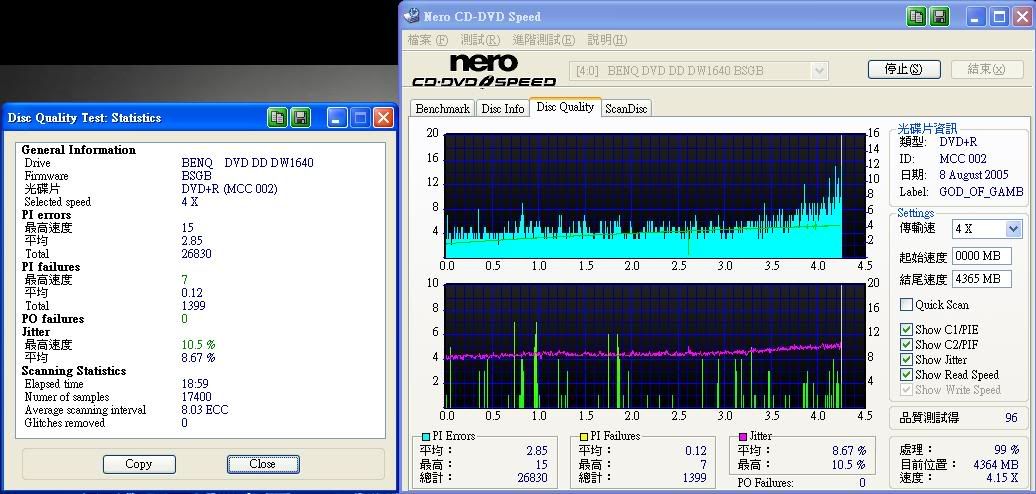This screenshot has width=1036, height=494.
Task: Click the 停止 (S) stop button
Action: (904, 69)
